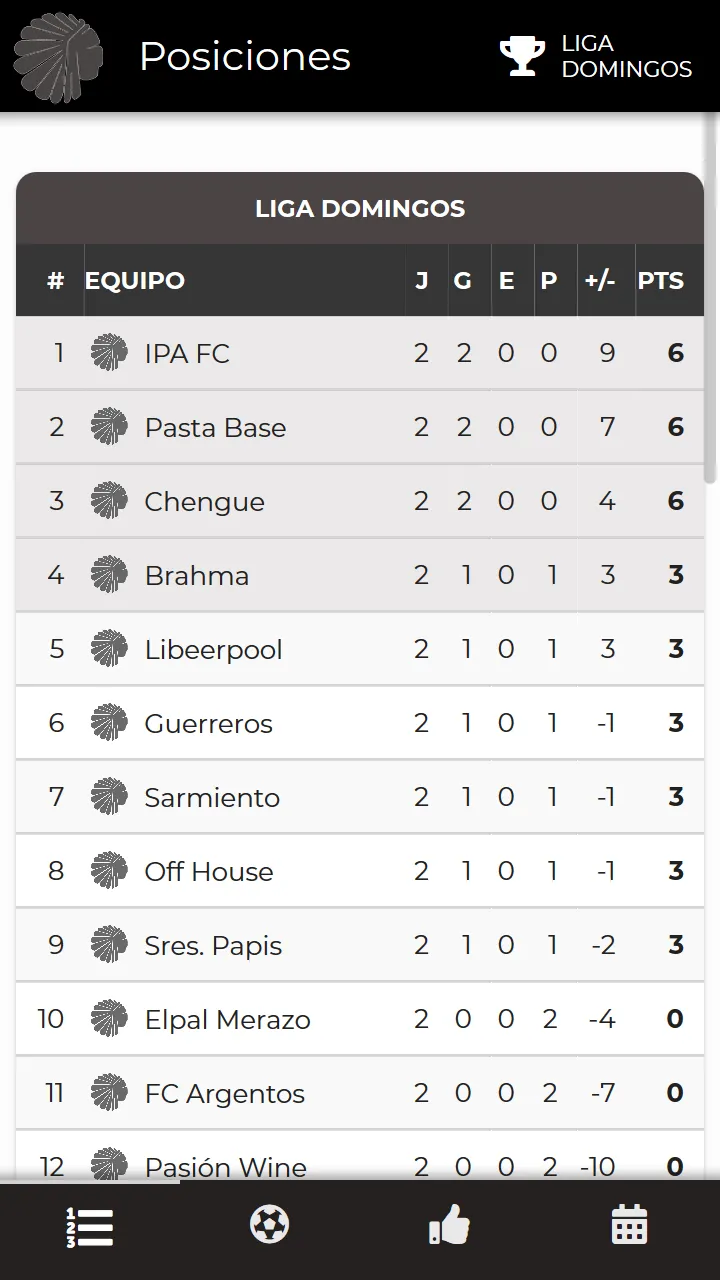Tap the IPA FC team crest icon
The width and height of the screenshot is (720, 1280).
109,353
